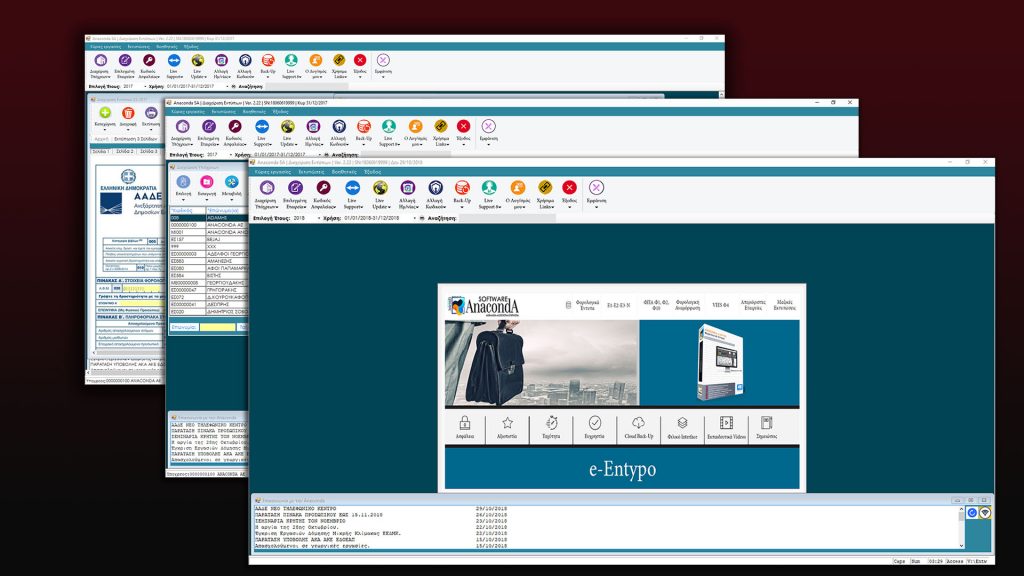The height and width of the screenshot is (576, 1024).
Task: Open Βοηθητικές menu in front window
Action: pos(344,172)
